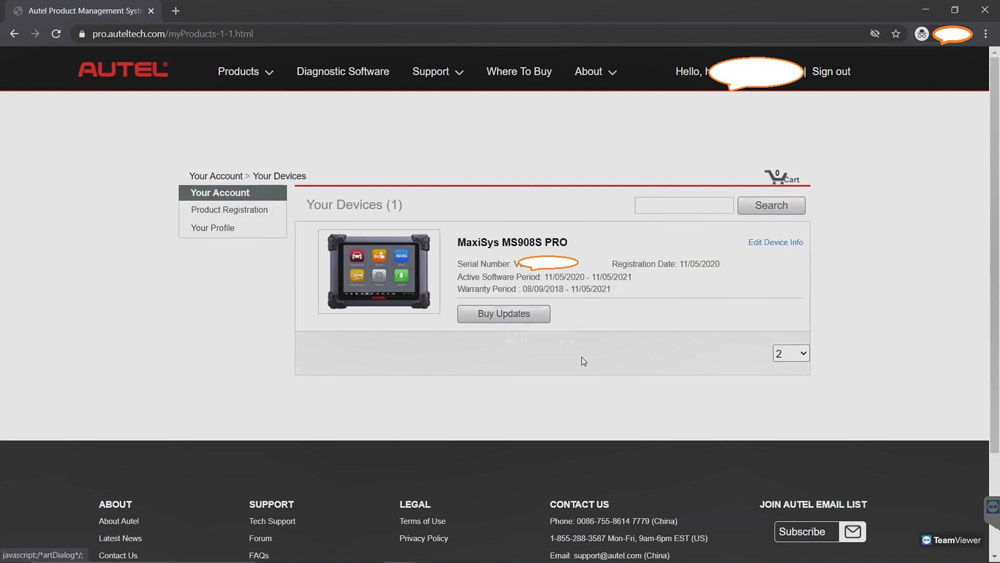Click Buy Updates button
The height and width of the screenshot is (563, 1000).
pos(504,314)
